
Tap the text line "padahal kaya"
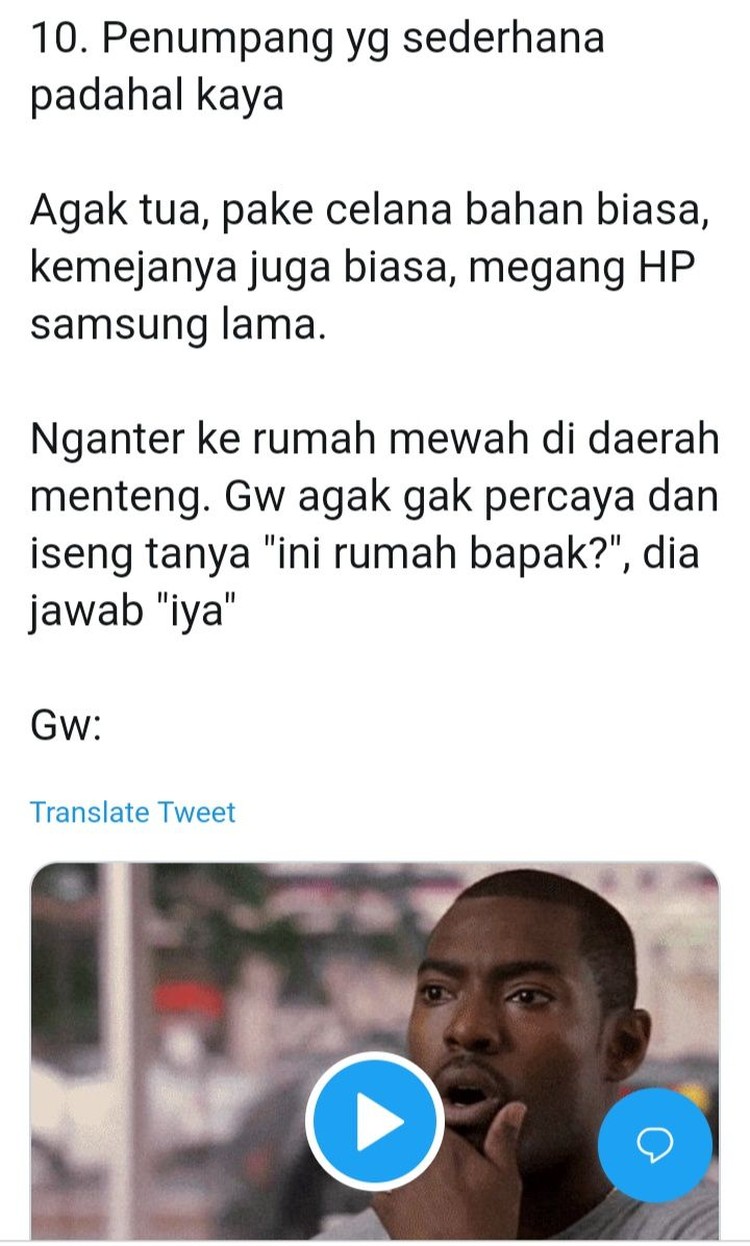coord(157,98)
